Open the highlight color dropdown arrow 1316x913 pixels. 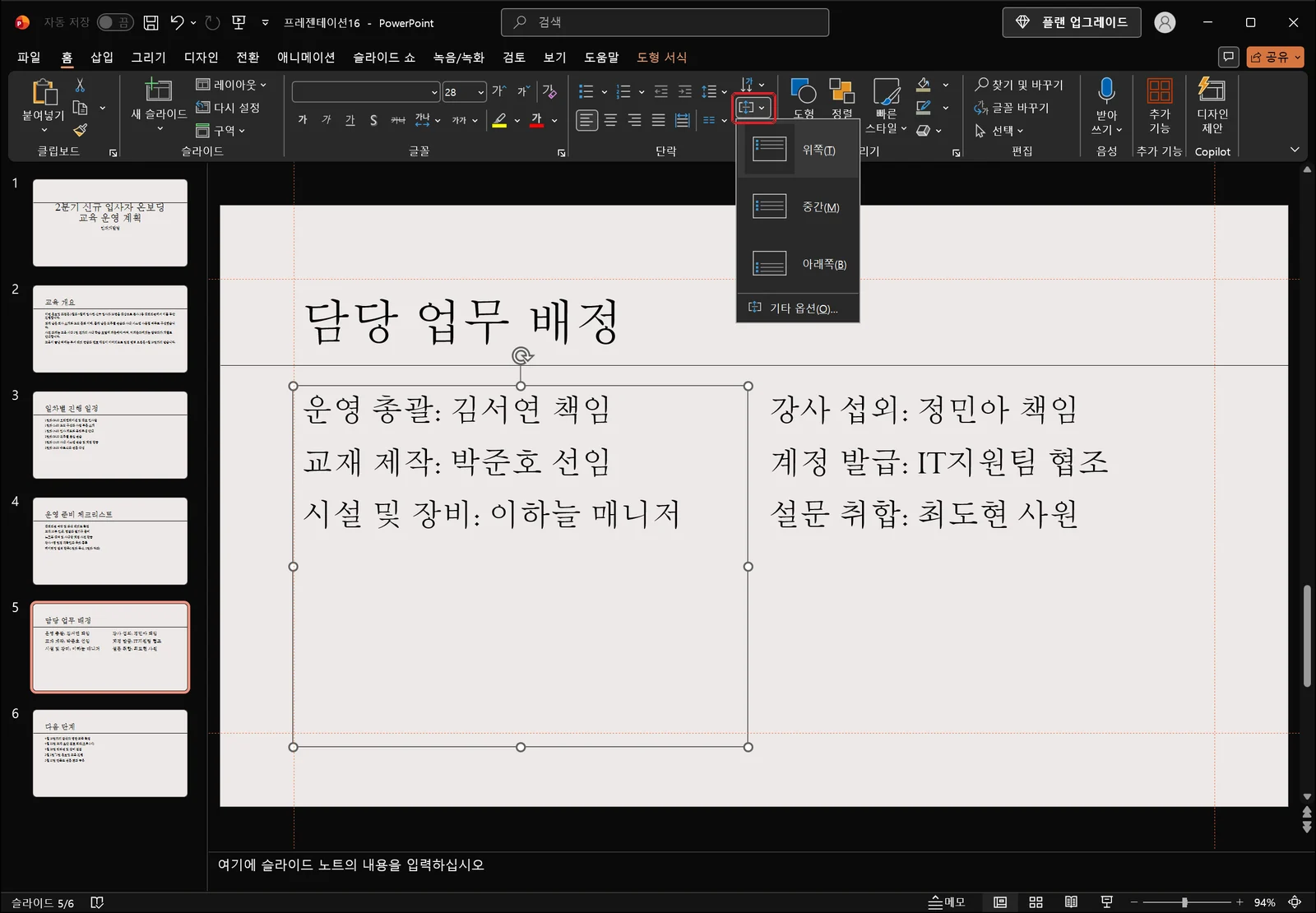517,121
